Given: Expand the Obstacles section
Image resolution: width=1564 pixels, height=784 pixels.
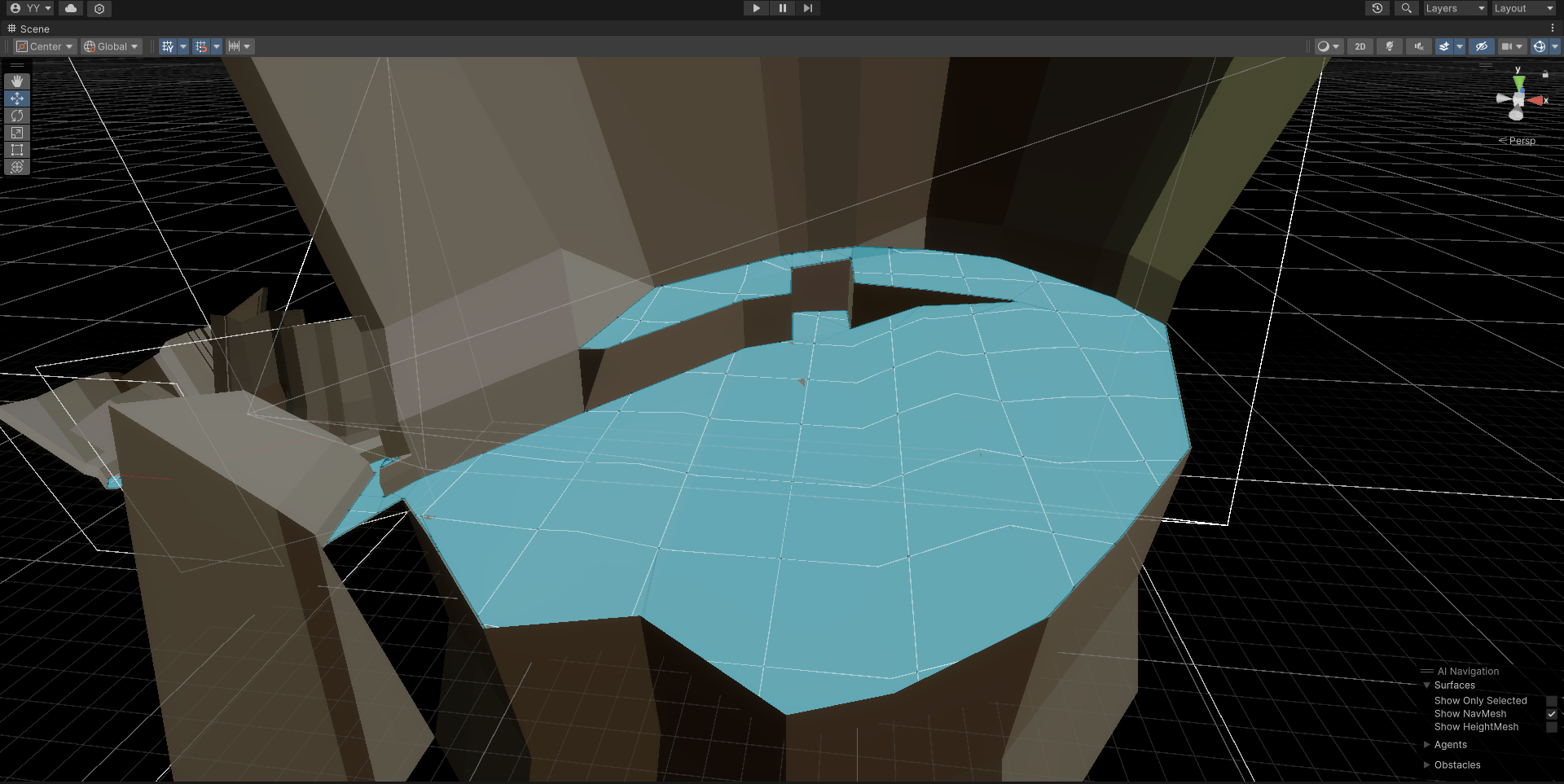Looking at the screenshot, I should [x=1427, y=764].
